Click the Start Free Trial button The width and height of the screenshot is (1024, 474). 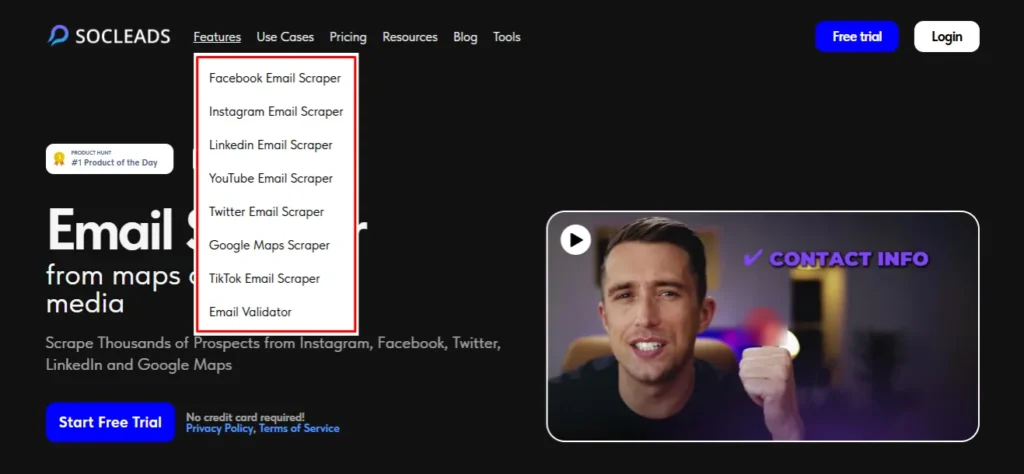(110, 422)
